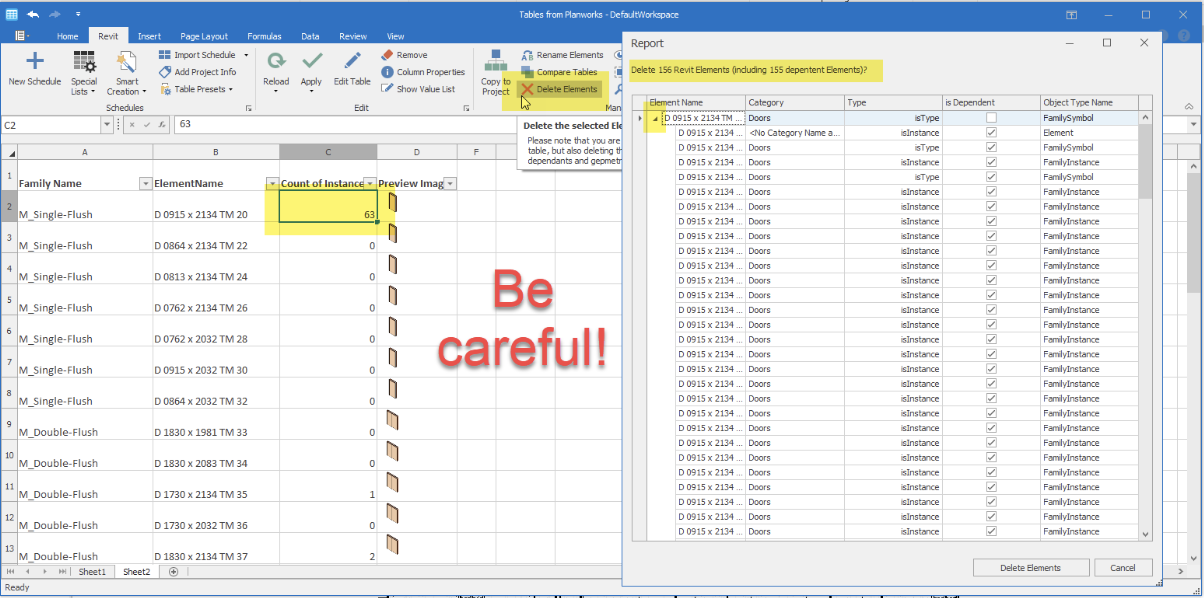
Task: Open the application file menu button
Action: [22, 36]
